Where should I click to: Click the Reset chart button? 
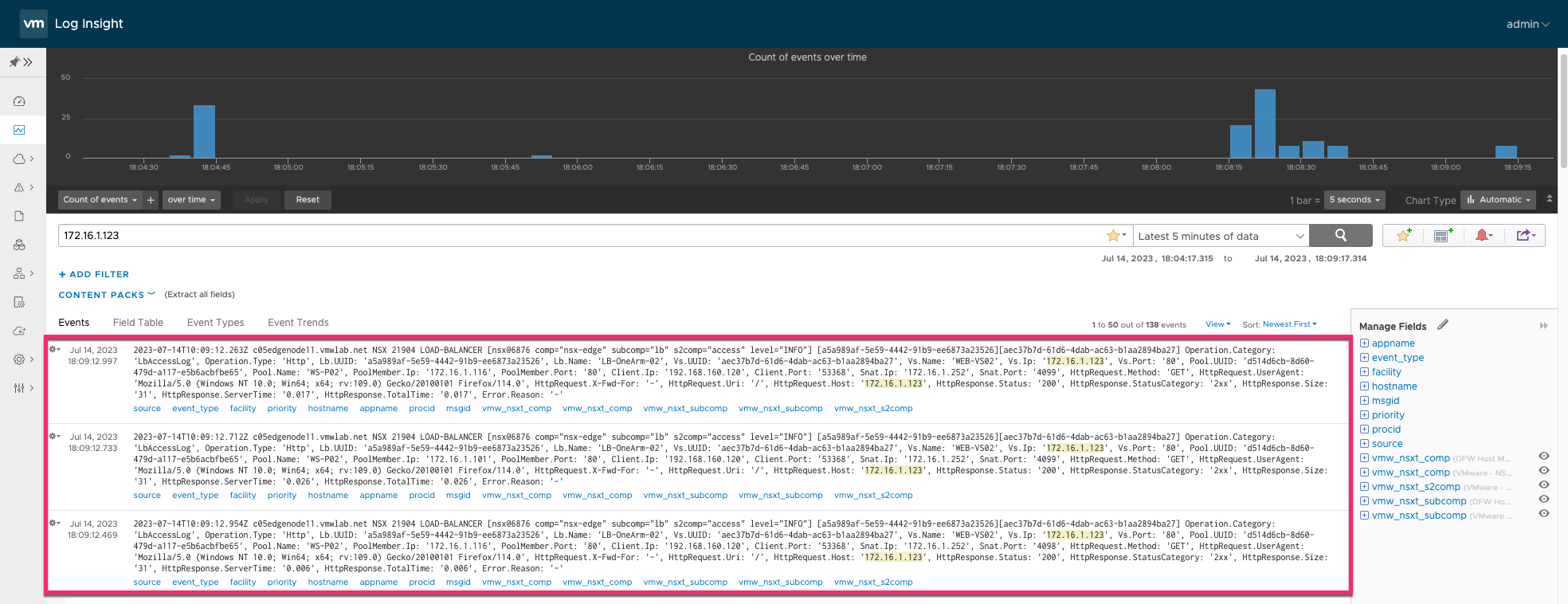[308, 200]
